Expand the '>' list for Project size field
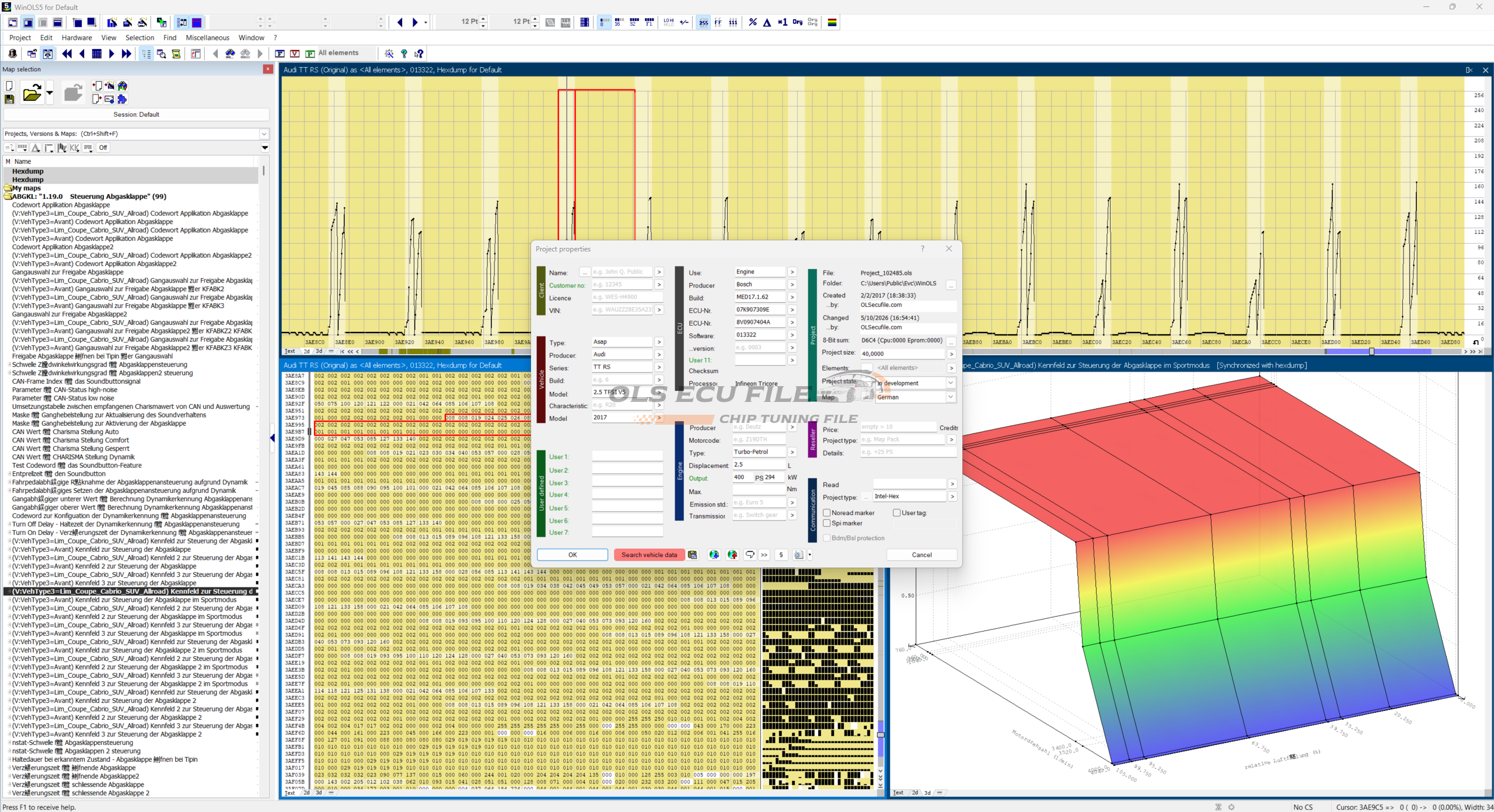This screenshot has height=812, width=1494. [x=951, y=354]
